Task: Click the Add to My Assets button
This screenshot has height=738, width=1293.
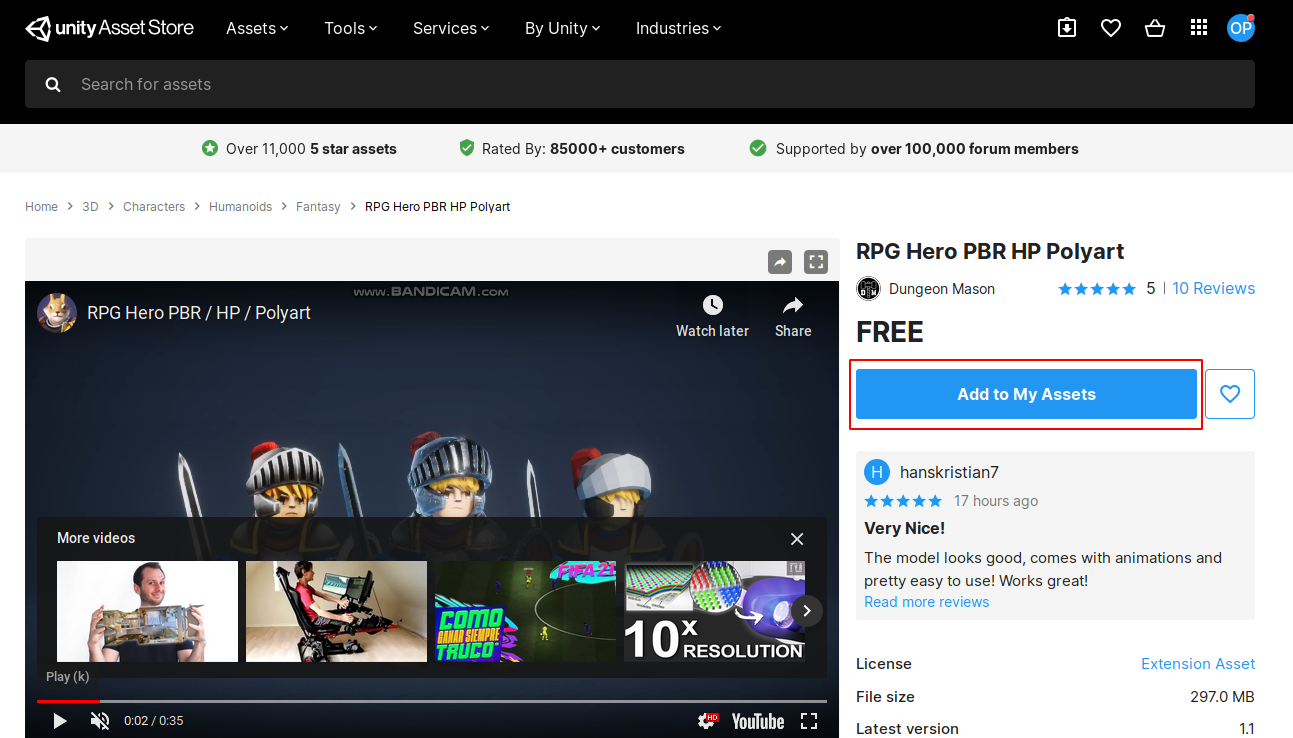Action: 1026,394
